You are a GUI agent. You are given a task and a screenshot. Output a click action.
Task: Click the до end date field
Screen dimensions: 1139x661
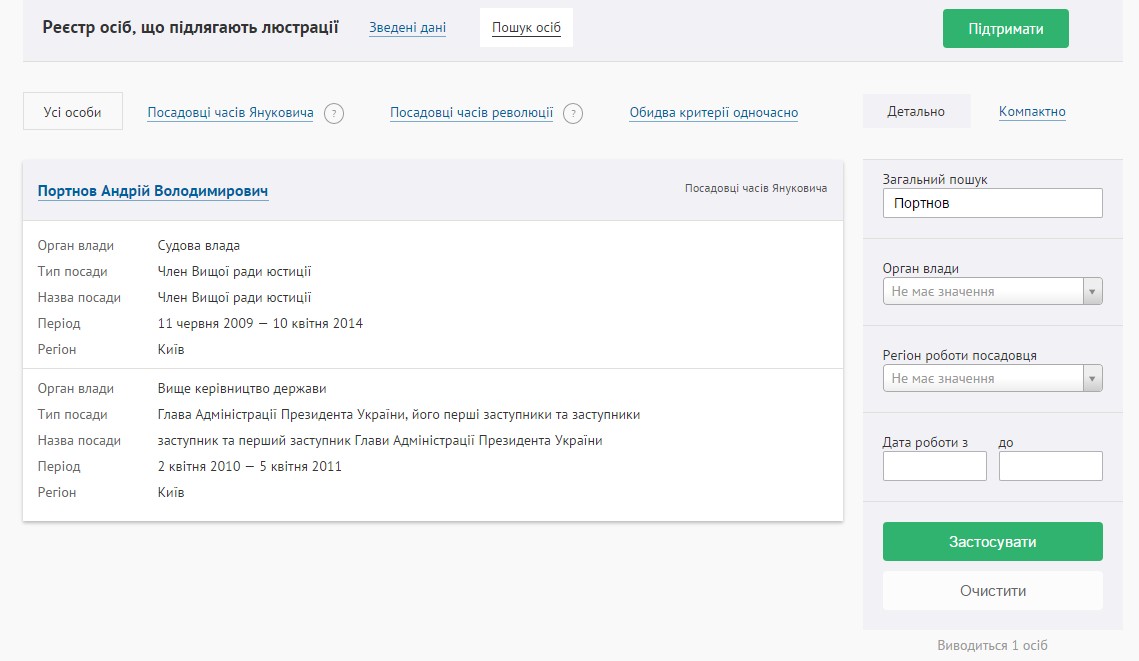pos(1050,466)
